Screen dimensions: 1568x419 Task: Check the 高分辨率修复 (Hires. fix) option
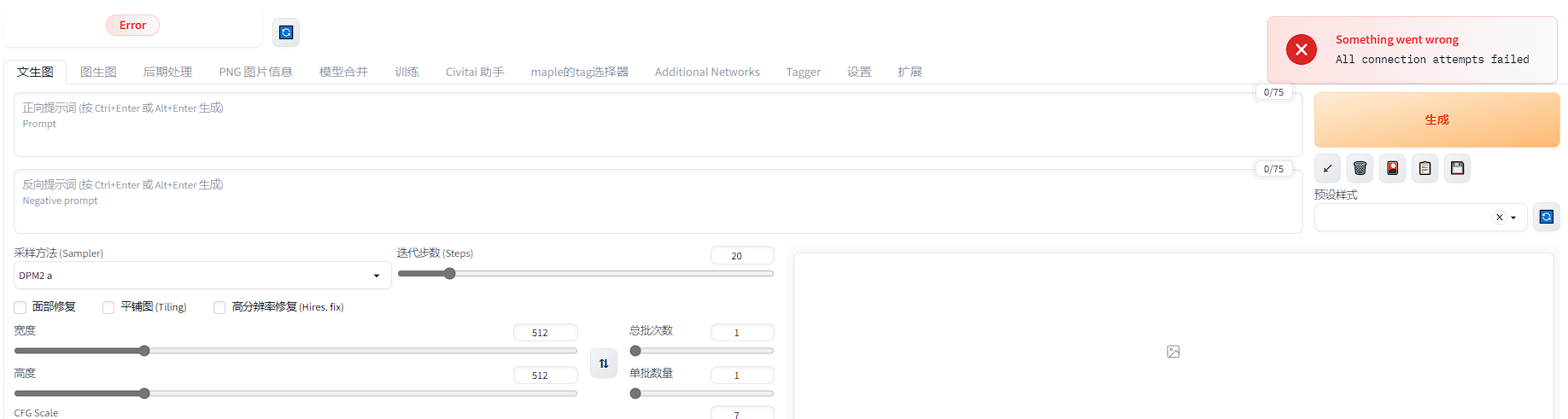click(219, 307)
